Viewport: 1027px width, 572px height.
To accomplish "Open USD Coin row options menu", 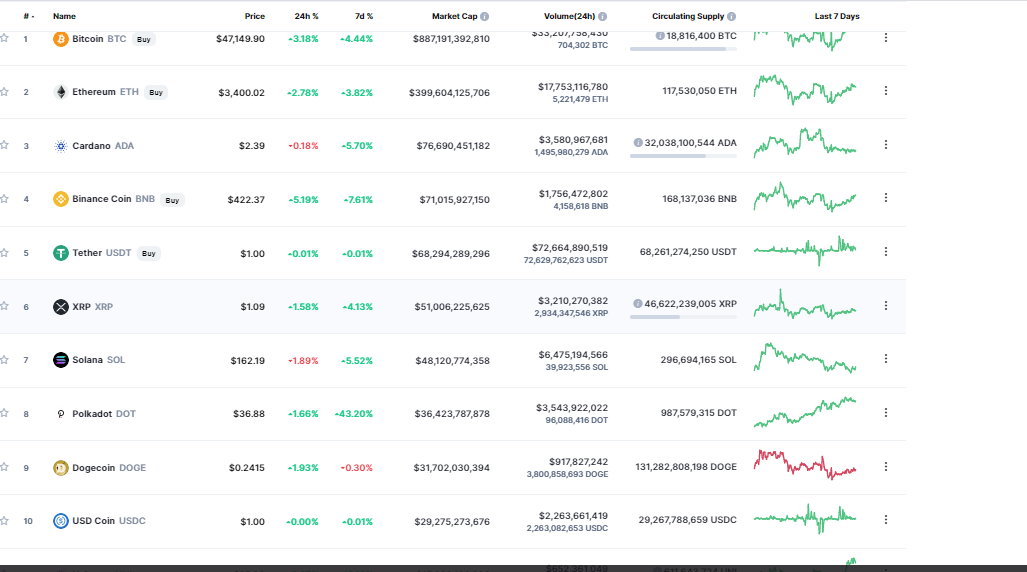I will pos(886,519).
